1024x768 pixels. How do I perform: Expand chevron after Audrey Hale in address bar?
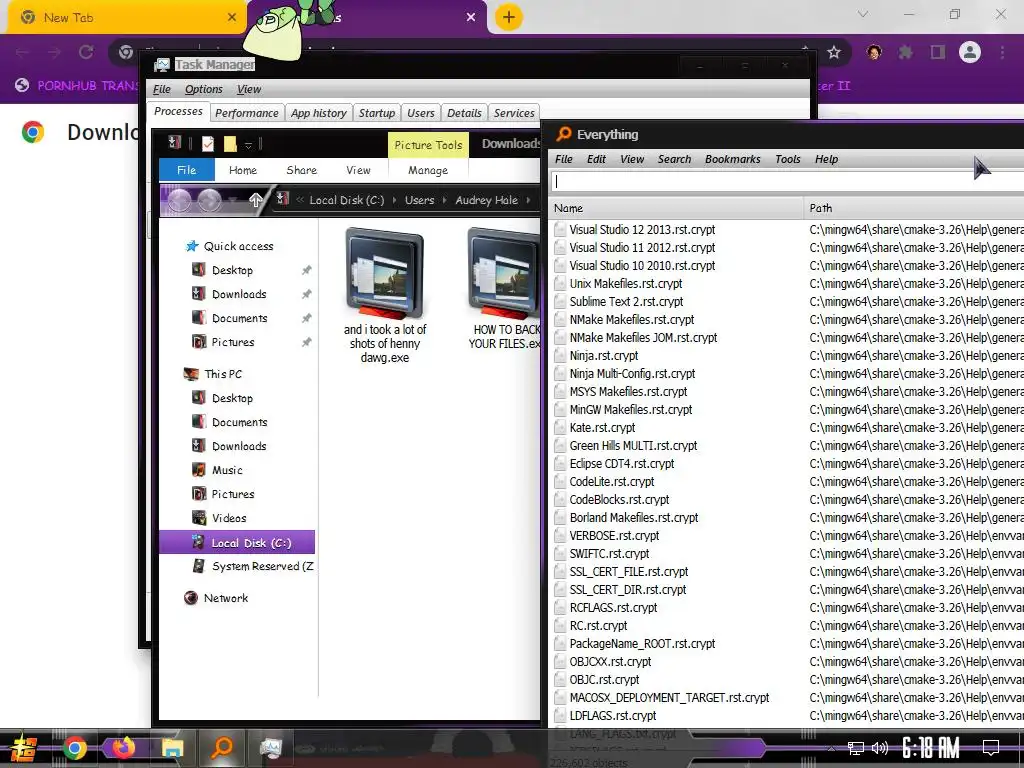click(x=528, y=200)
